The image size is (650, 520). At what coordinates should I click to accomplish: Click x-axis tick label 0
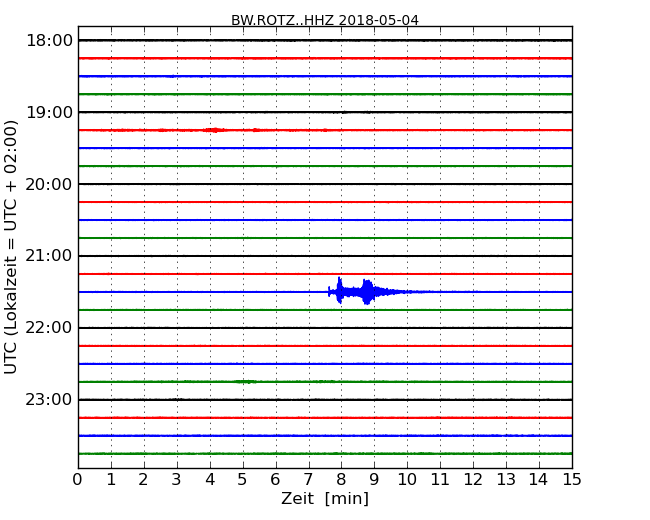tap(78, 480)
